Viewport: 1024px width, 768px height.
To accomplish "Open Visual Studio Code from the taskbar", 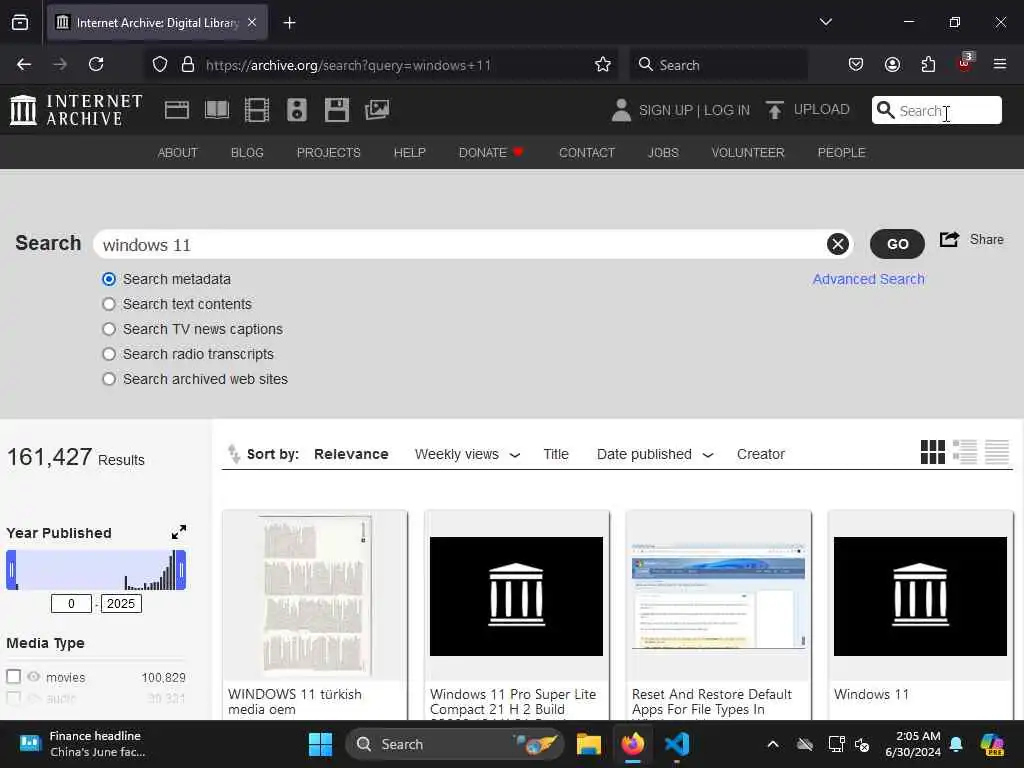I will 677,744.
